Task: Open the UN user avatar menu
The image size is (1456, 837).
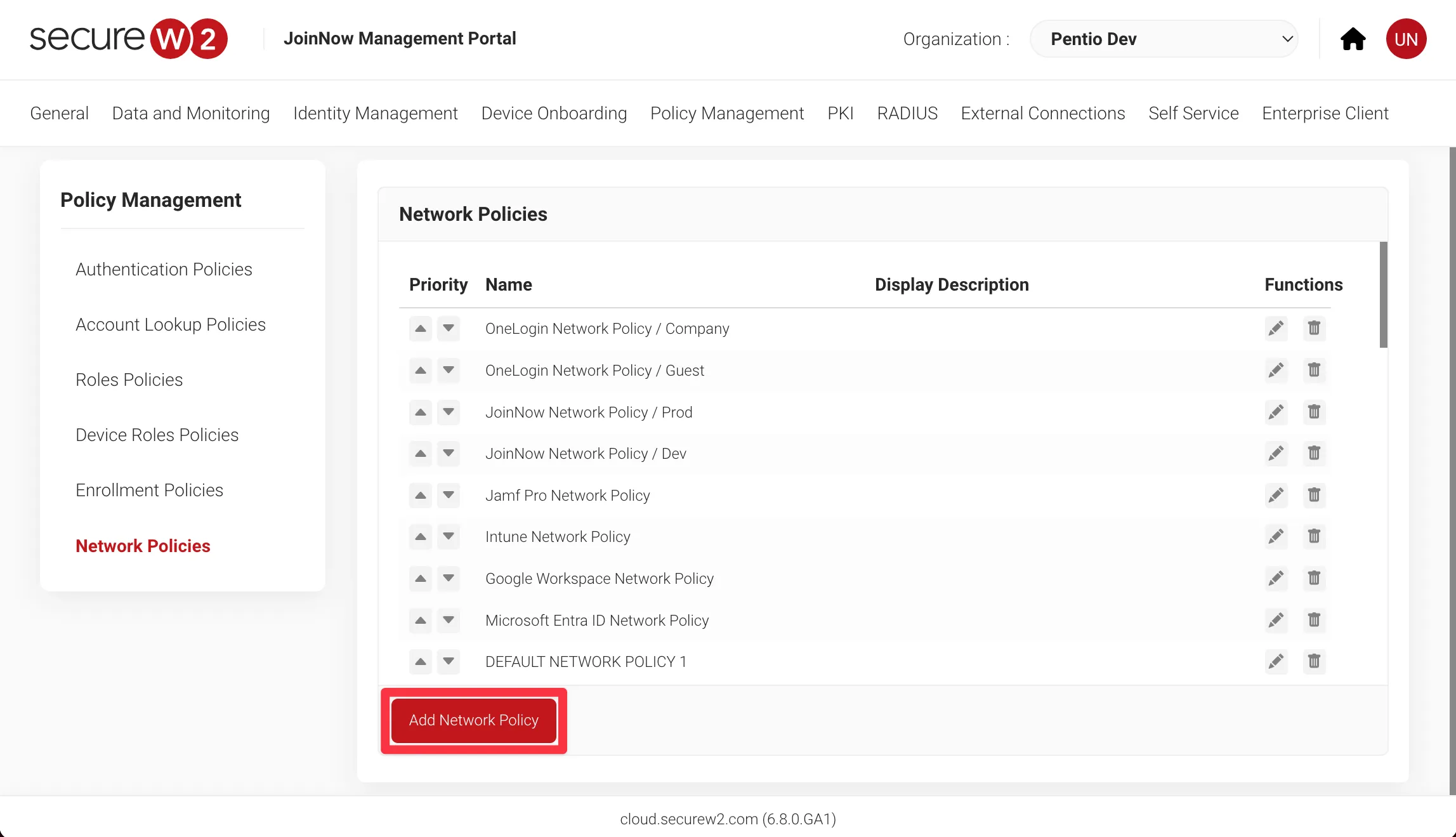Action: pos(1406,39)
